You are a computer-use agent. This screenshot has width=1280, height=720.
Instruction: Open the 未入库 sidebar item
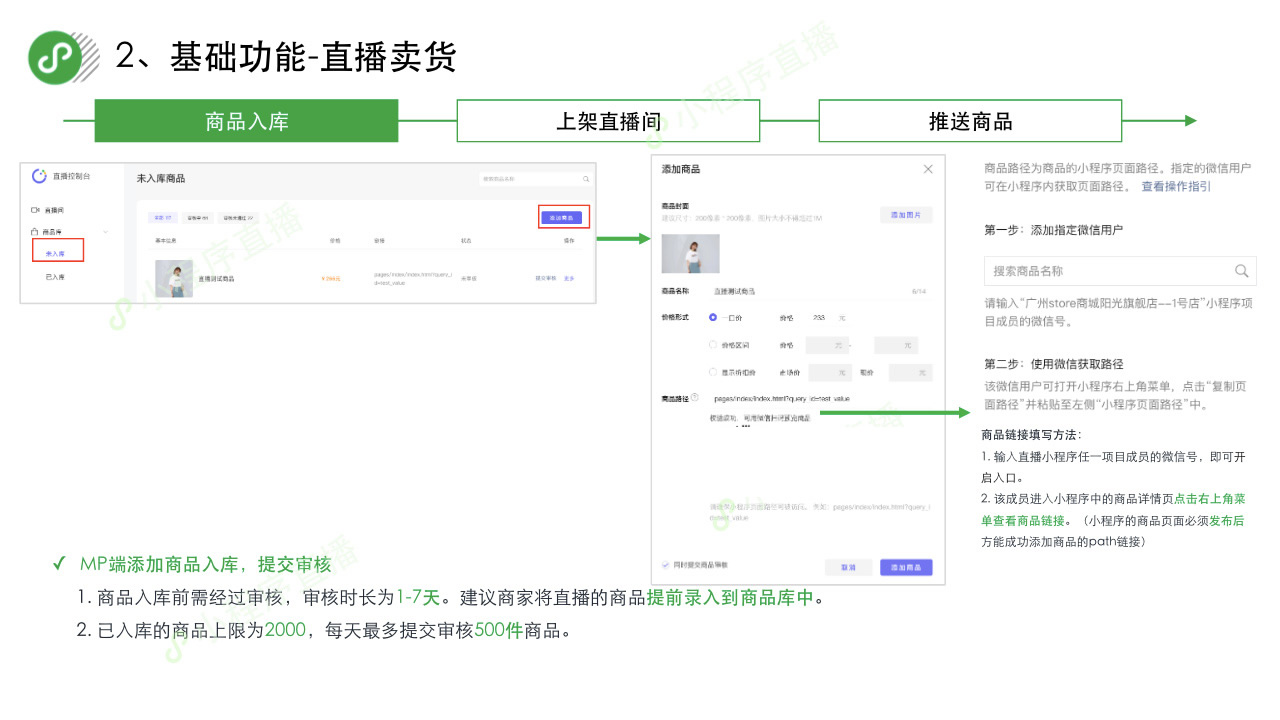click(55, 254)
